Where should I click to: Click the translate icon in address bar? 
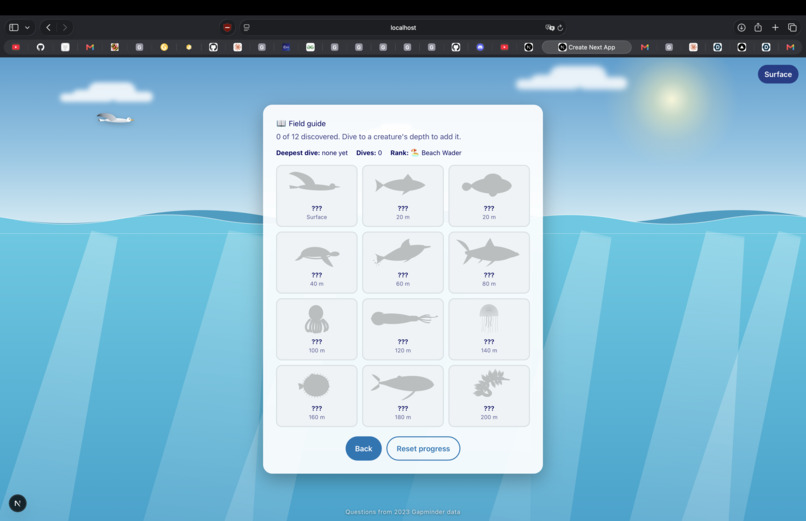click(x=549, y=28)
